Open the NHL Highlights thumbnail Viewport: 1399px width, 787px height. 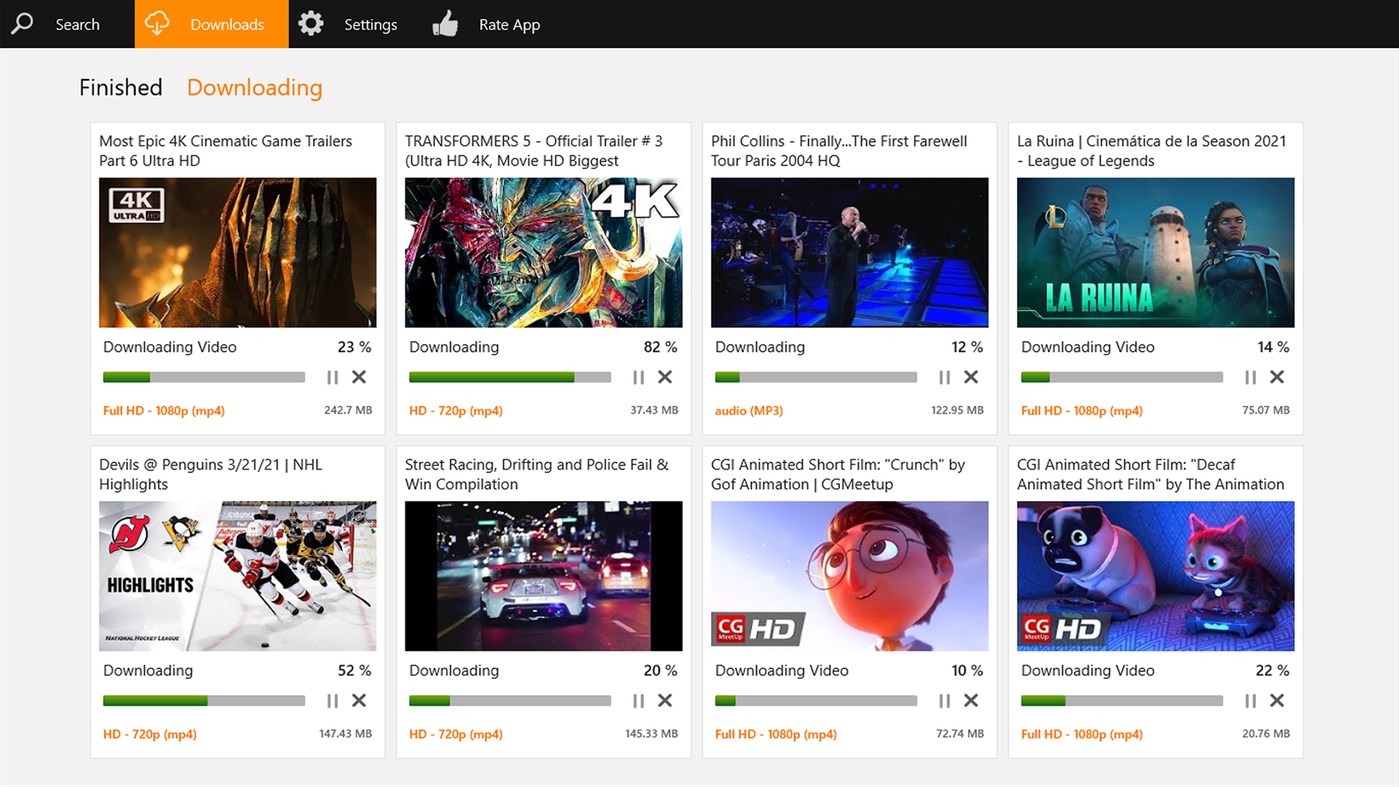coord(238,577)
